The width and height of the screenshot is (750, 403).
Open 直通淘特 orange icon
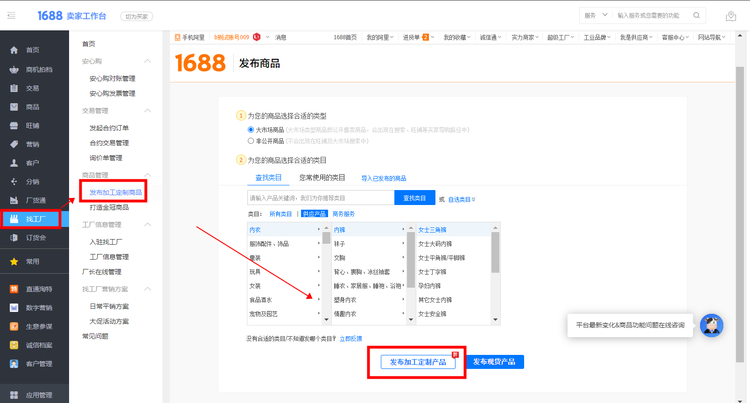point(14,289)
